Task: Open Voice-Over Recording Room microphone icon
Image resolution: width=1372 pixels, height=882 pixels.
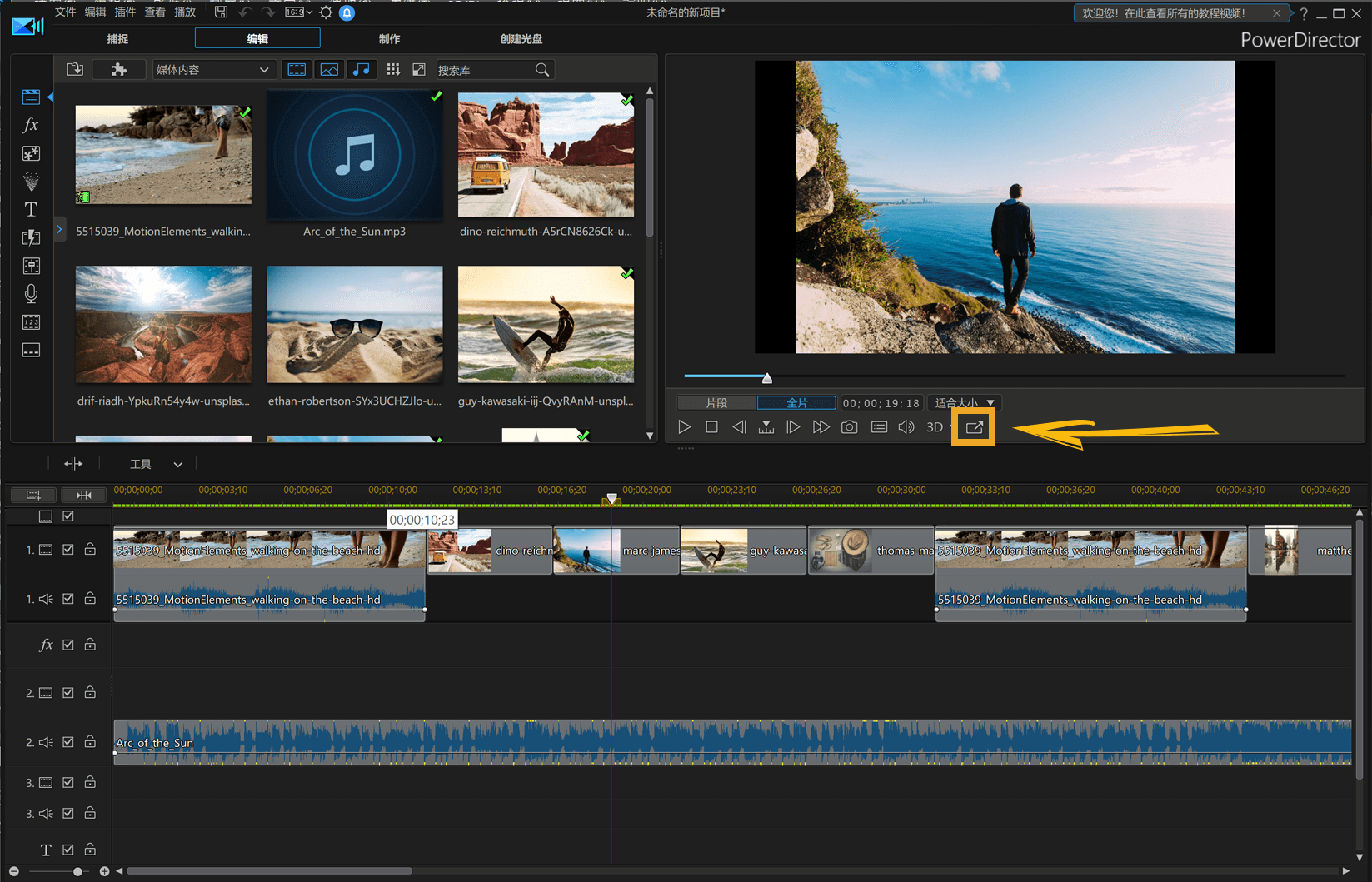Action: pos(31,294)
